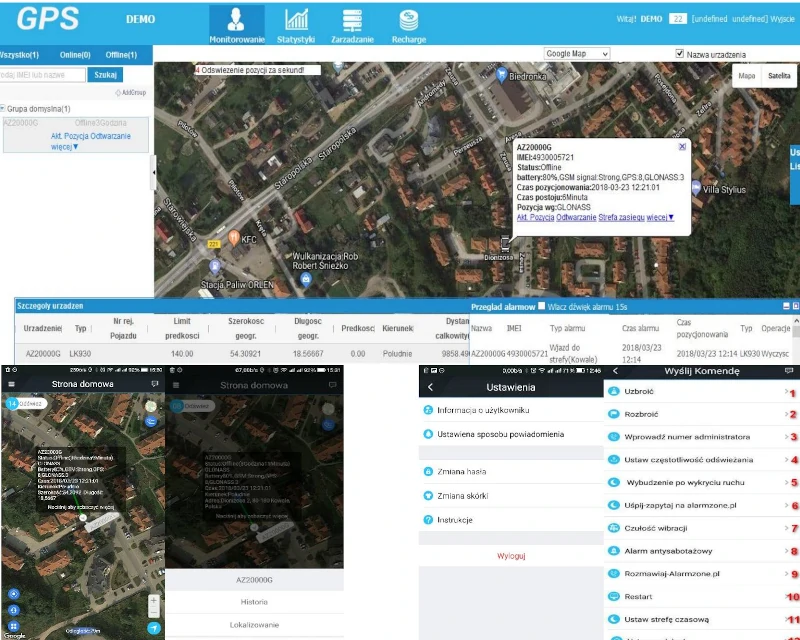The height and width of the screenshot is (640, 800).
Task: Expand the Grupa domyslna device group
Action: click(4, 108)
